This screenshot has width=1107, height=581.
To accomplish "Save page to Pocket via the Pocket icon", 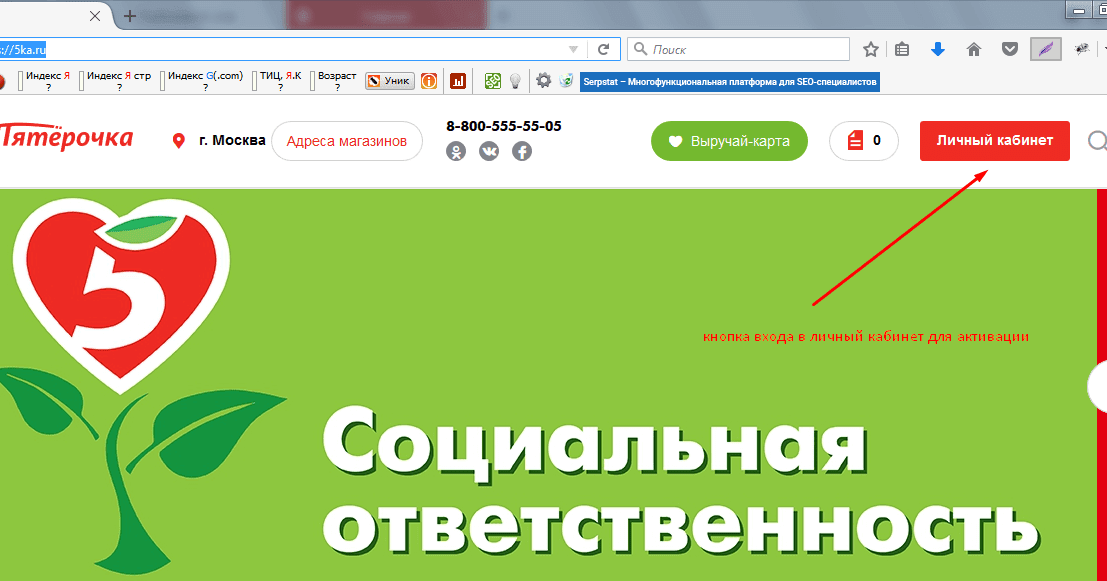I will click(x=1009, y=48).
